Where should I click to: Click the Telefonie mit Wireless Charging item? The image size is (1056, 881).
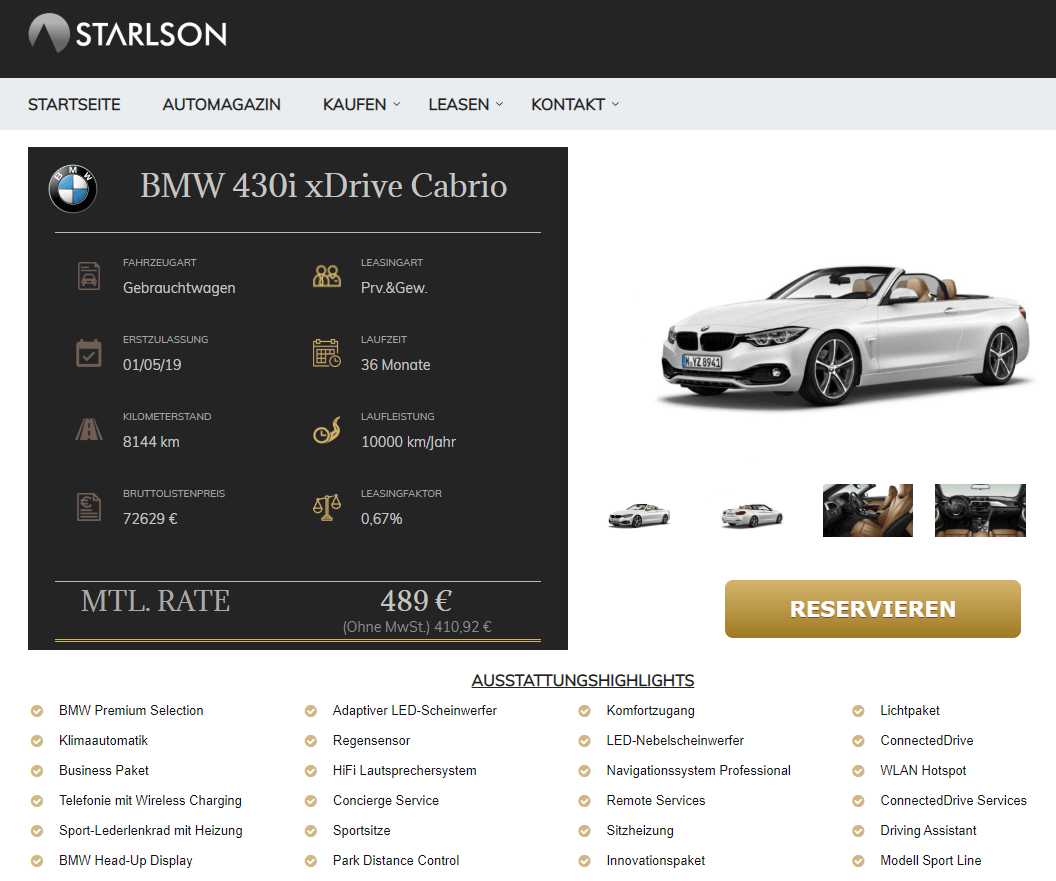150,800
